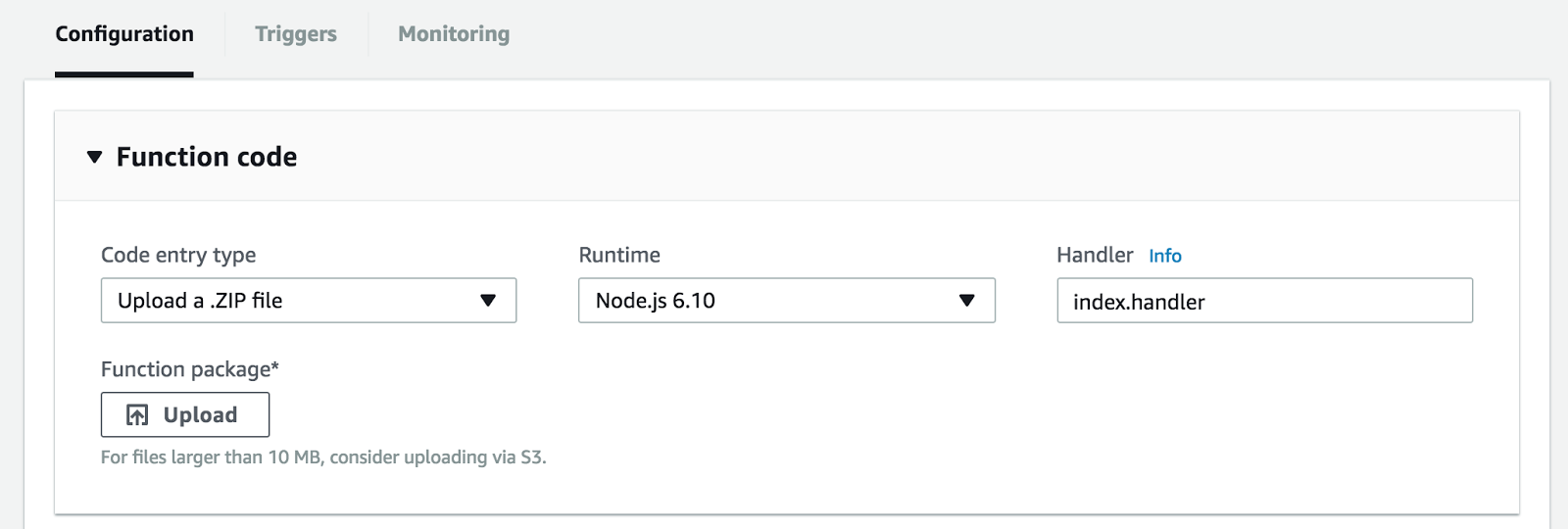The height and width of the screenshot is (529, 1568).
Task: Switch to the Triggers tab
Action: point(296,34)
